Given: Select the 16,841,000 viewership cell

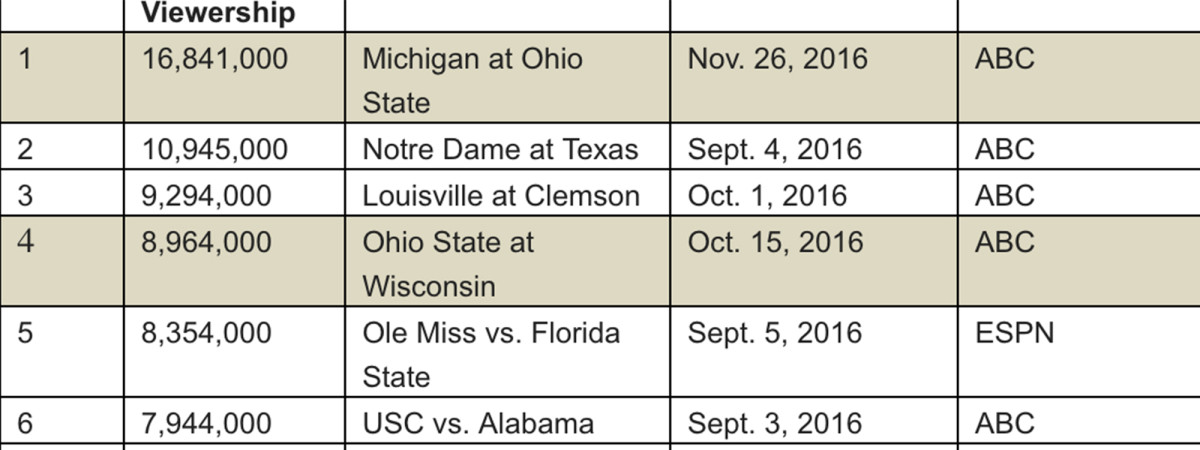Looking at the screenshot, I should (214, 59).
